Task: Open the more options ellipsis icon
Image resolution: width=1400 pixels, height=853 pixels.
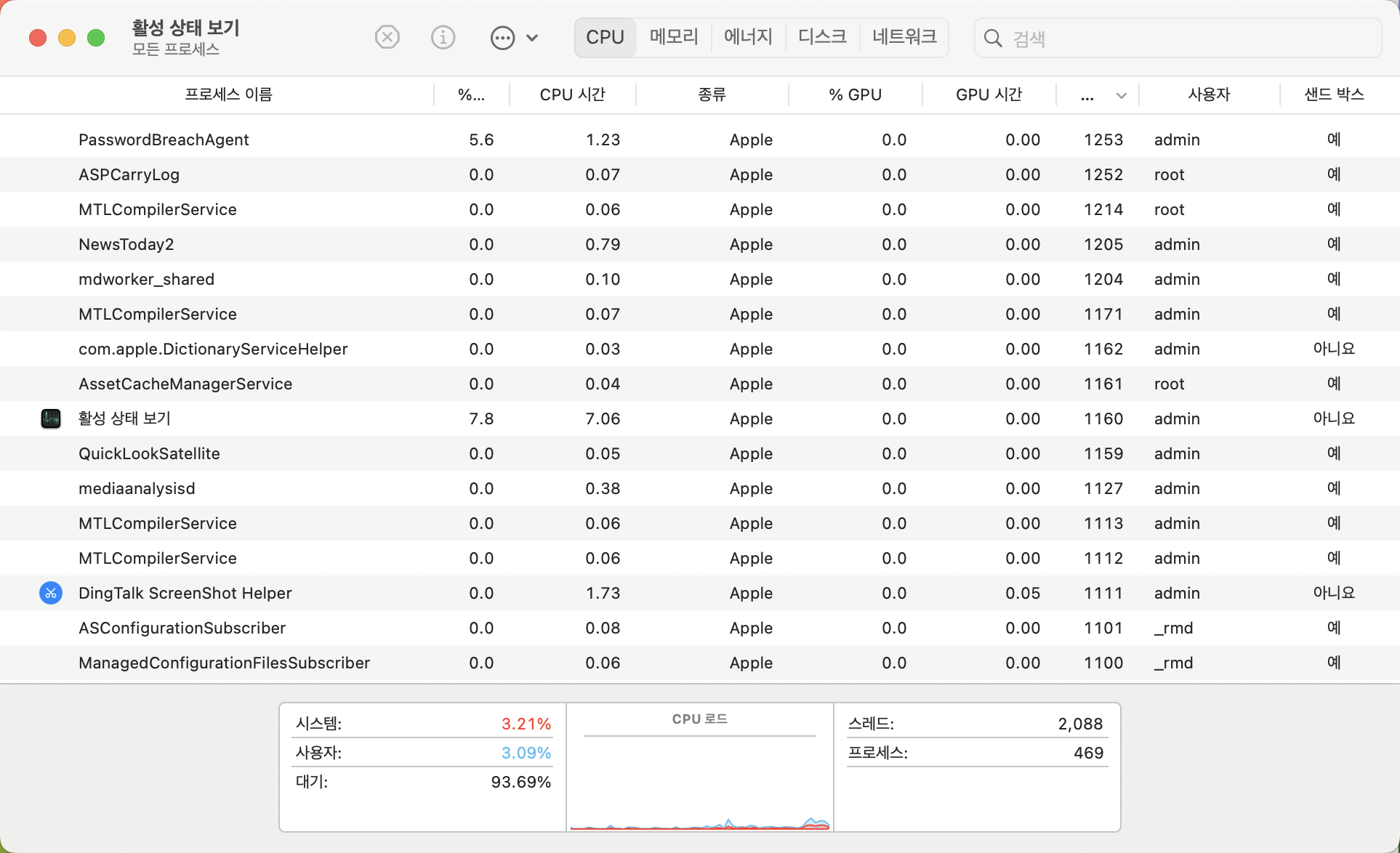Action: [x=502, y=37]
